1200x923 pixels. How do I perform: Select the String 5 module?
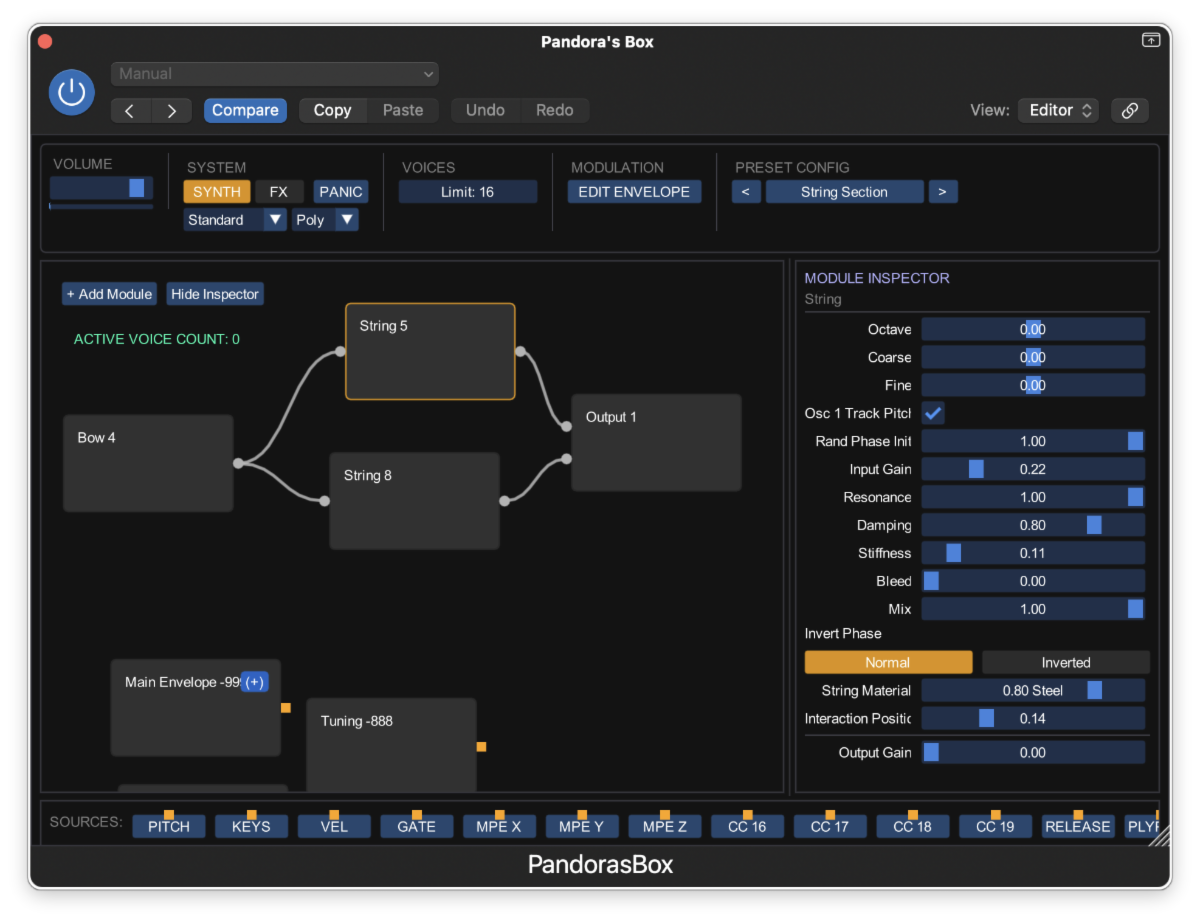tap(430, 351)
